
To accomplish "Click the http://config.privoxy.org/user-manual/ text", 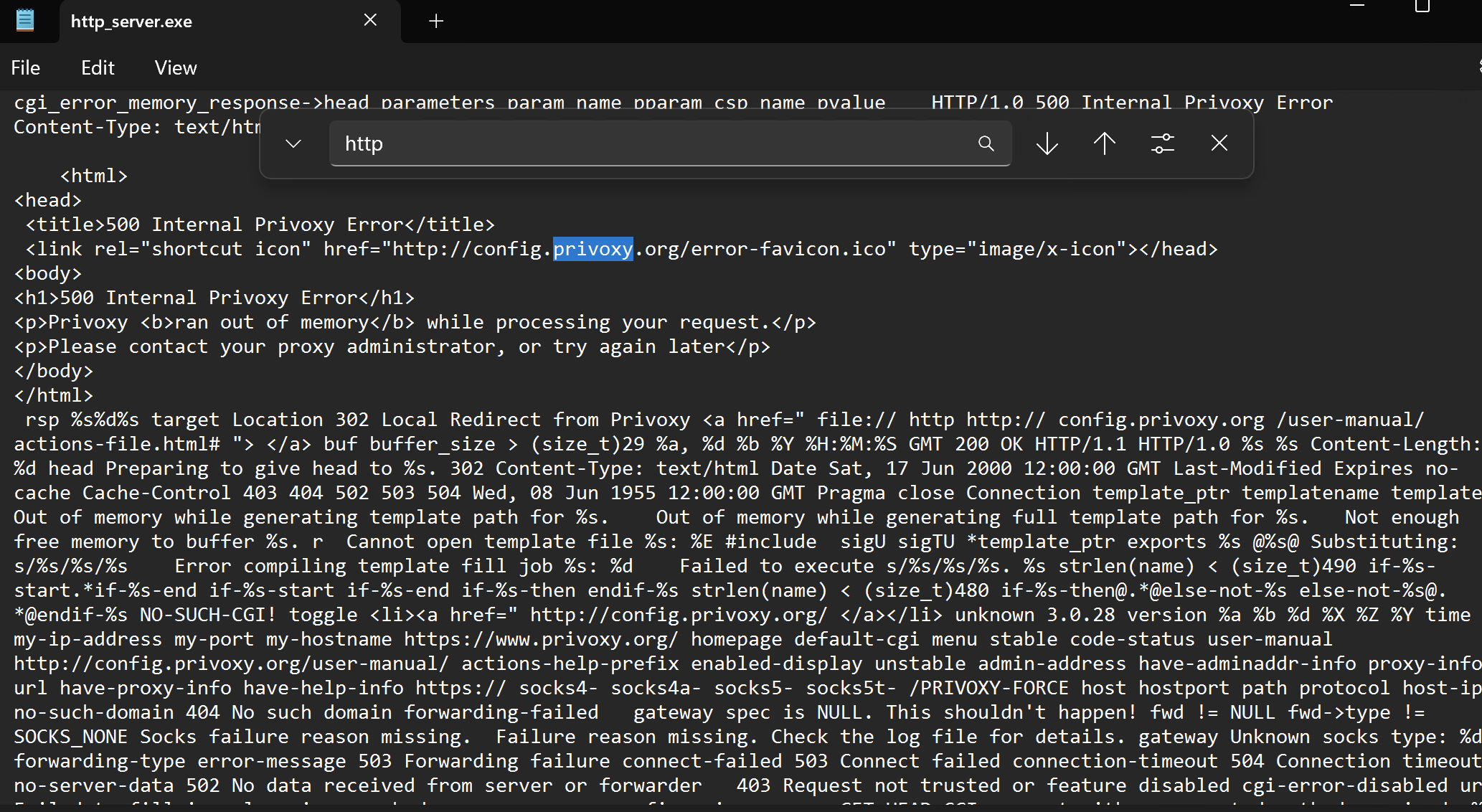I will [x=231, y=664].
